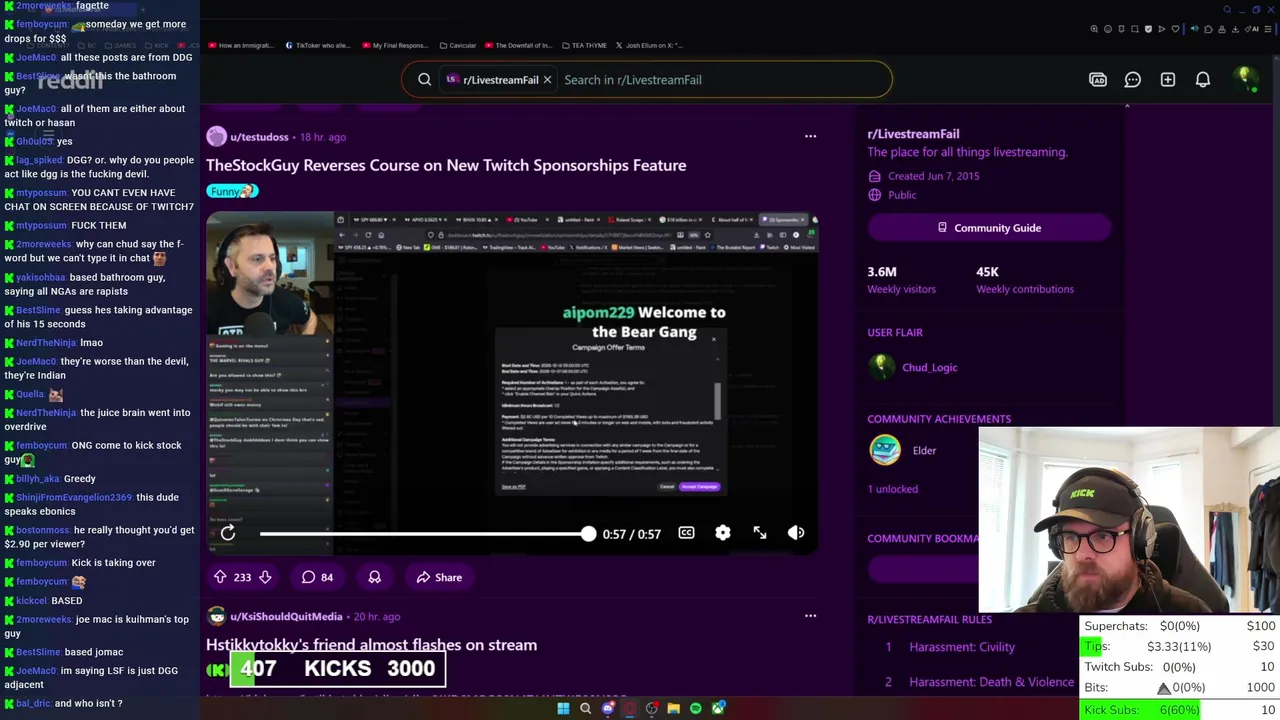Open the 'TEA THYME' bookmark folder
The width and height of the screenshot is (1280, 720).
point(584,45)
